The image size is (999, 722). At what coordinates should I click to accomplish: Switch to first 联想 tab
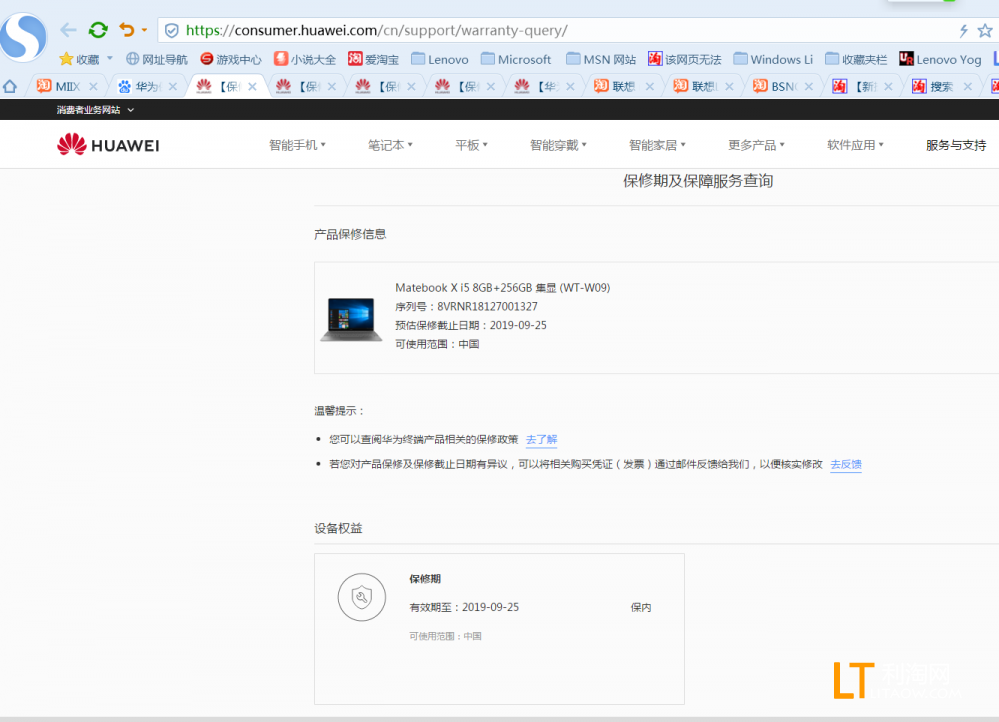pyautogui.click(x=615, y=86)
